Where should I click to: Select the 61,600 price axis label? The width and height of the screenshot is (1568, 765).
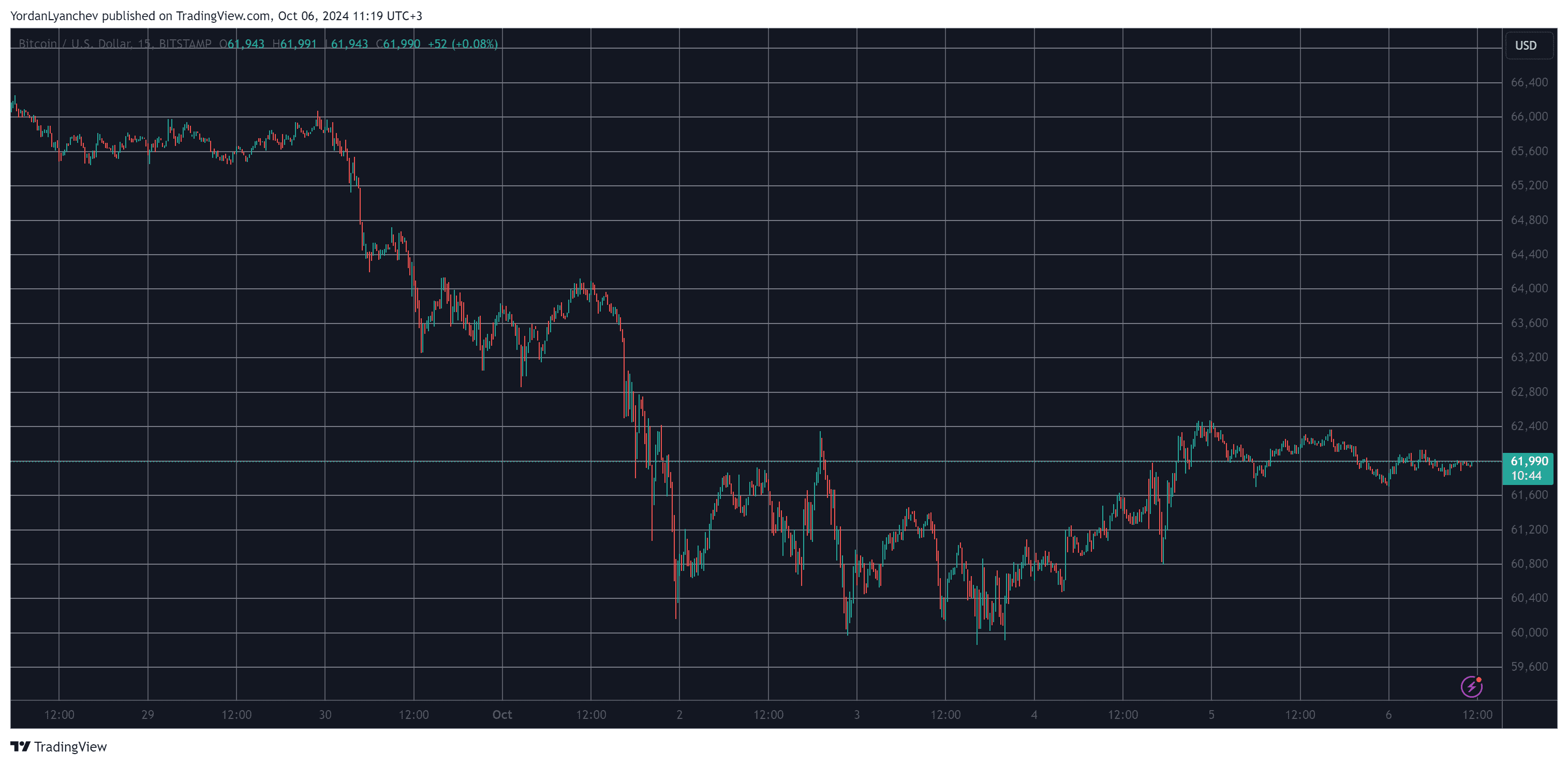1529,495
